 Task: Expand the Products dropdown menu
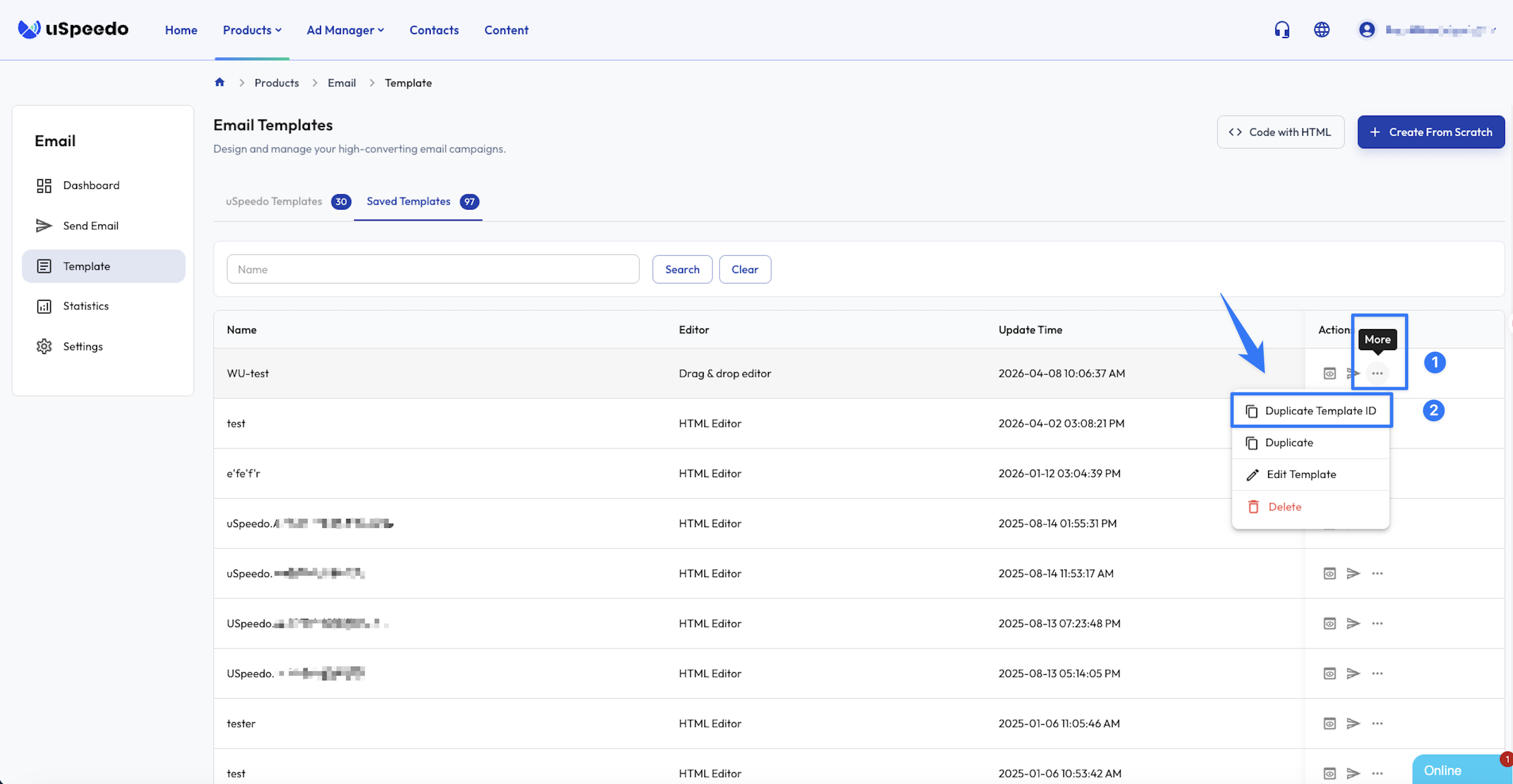tap(252, 30)
